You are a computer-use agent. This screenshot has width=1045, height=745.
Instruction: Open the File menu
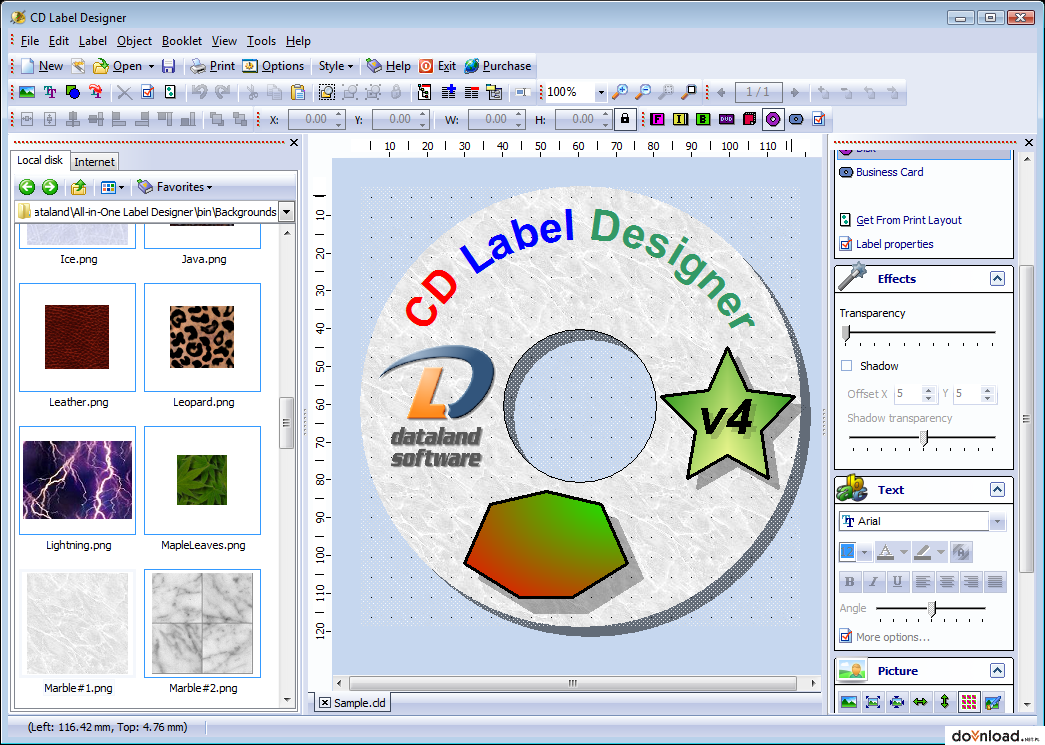(29, 41)
